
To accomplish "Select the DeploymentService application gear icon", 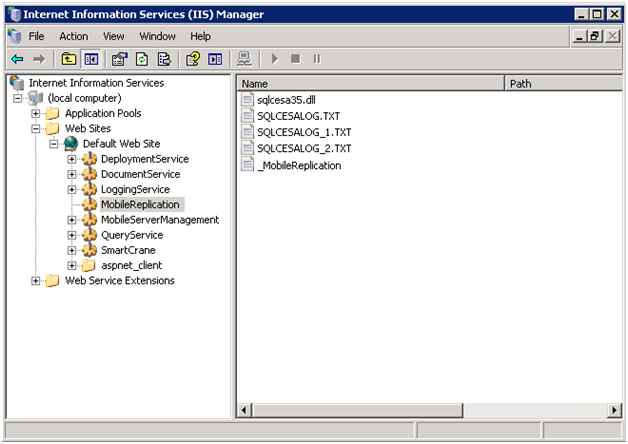I will point(89,159).
